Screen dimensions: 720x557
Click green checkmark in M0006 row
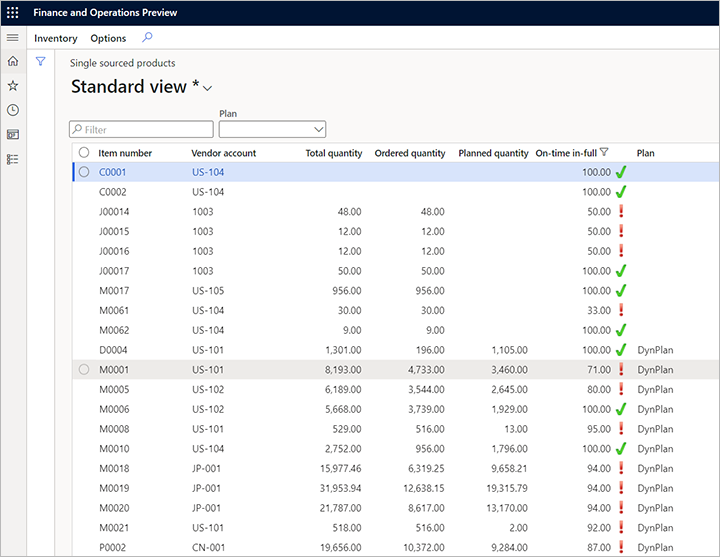coord(621,409)
